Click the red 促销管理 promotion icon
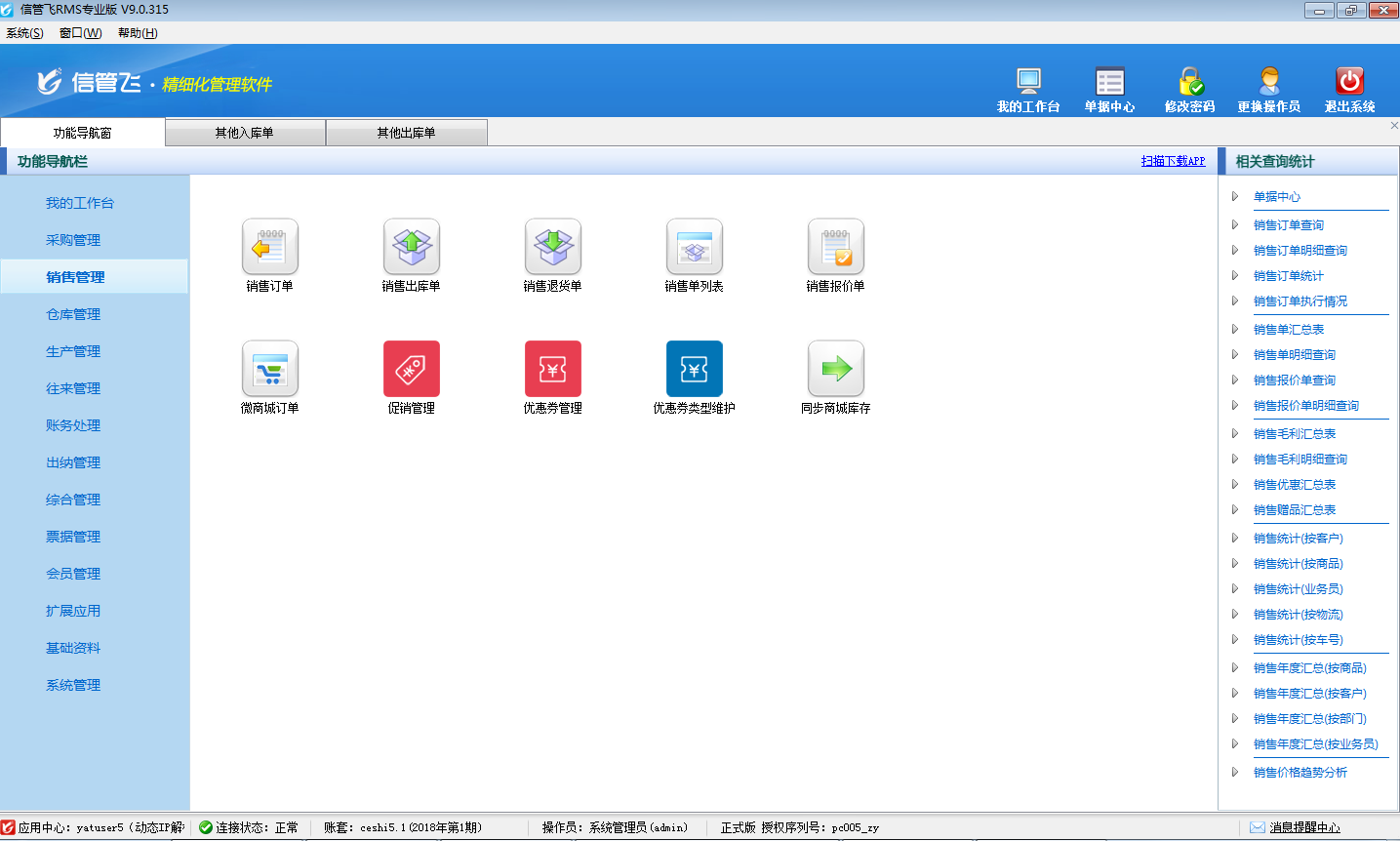Viewport: 1400px width, 841px height. coord(412,369)
